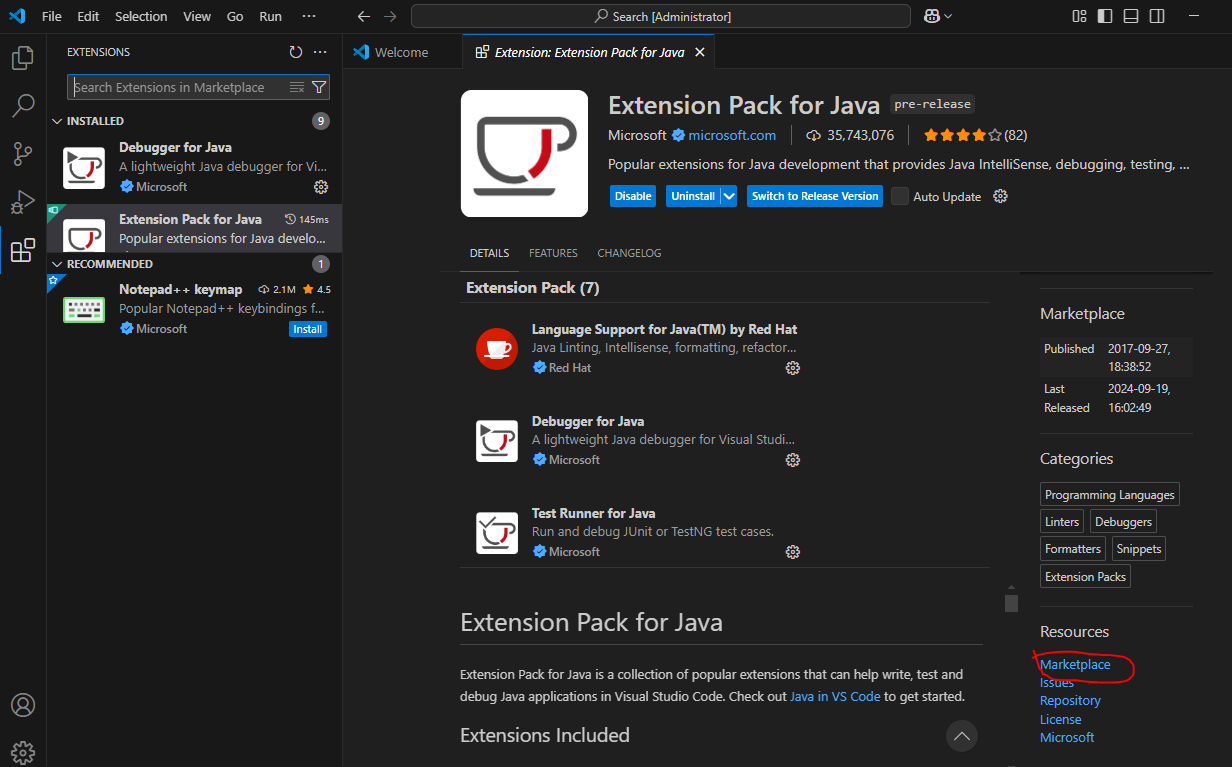Open the Edit menu

tap(88, 16)
